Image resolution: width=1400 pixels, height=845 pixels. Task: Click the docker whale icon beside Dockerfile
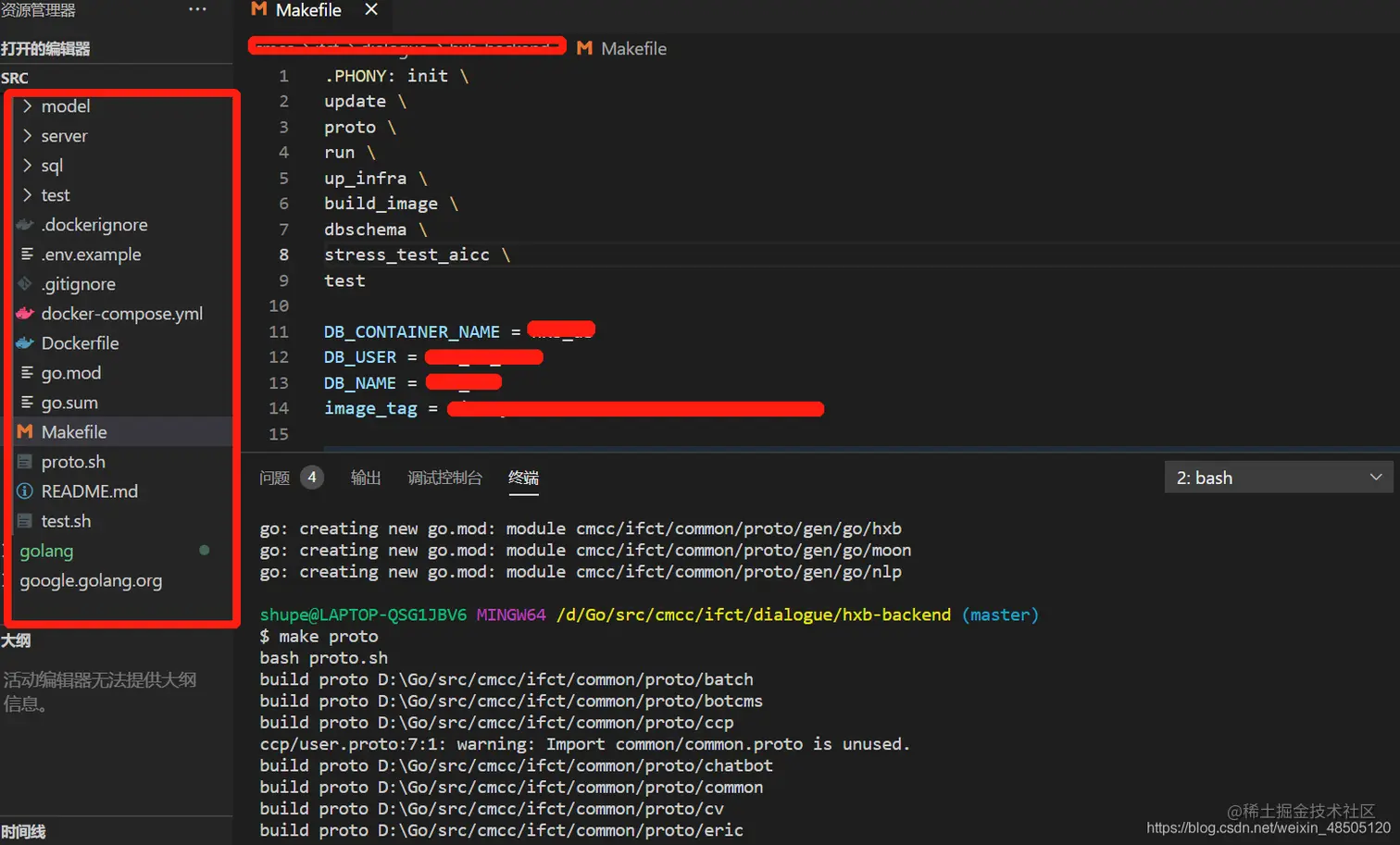[25, 343]
